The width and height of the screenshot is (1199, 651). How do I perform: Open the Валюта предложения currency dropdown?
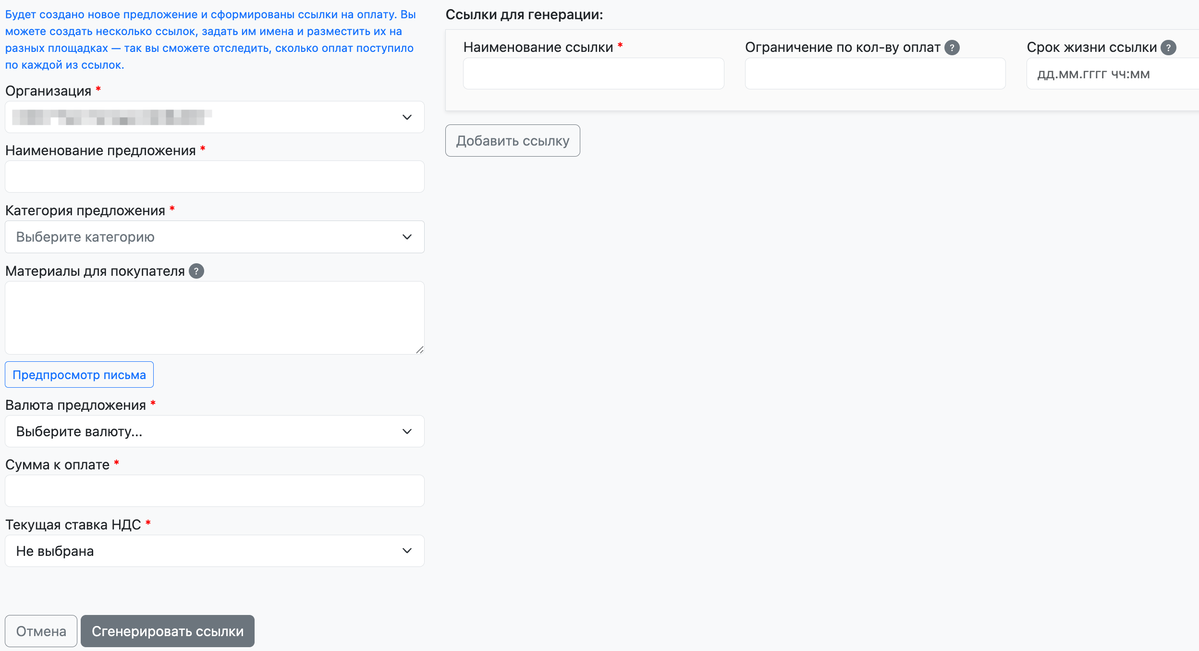[x=214, y=431]
